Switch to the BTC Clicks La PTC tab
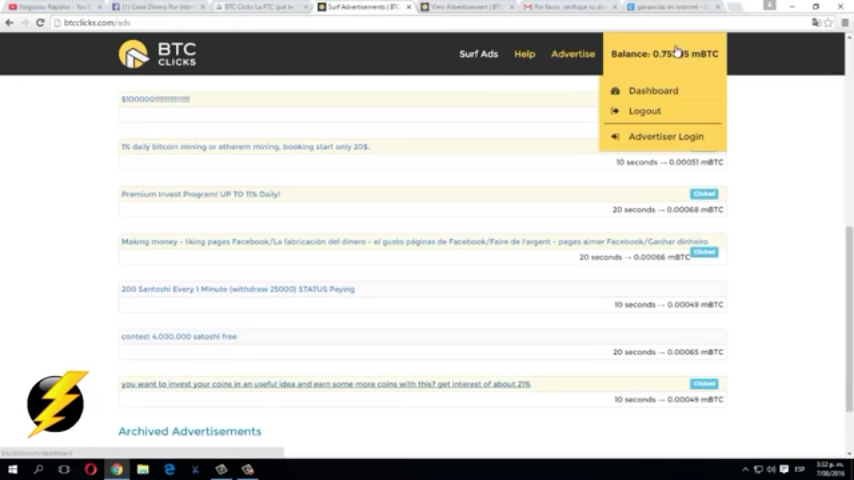 coord(260,7)
